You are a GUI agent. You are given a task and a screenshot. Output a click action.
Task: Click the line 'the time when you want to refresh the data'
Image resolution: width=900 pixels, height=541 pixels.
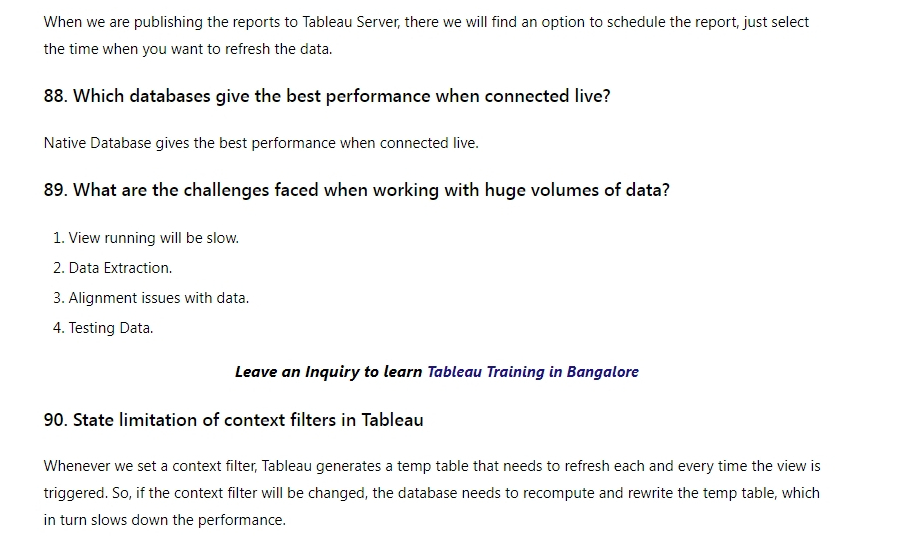click(x=188, y=49)
